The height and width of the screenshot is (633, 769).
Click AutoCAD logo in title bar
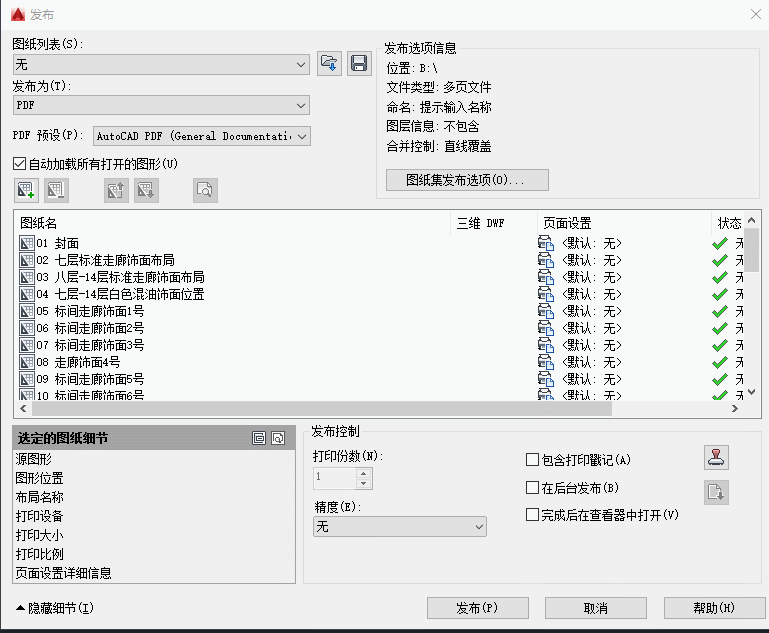[x=18, y=15]
